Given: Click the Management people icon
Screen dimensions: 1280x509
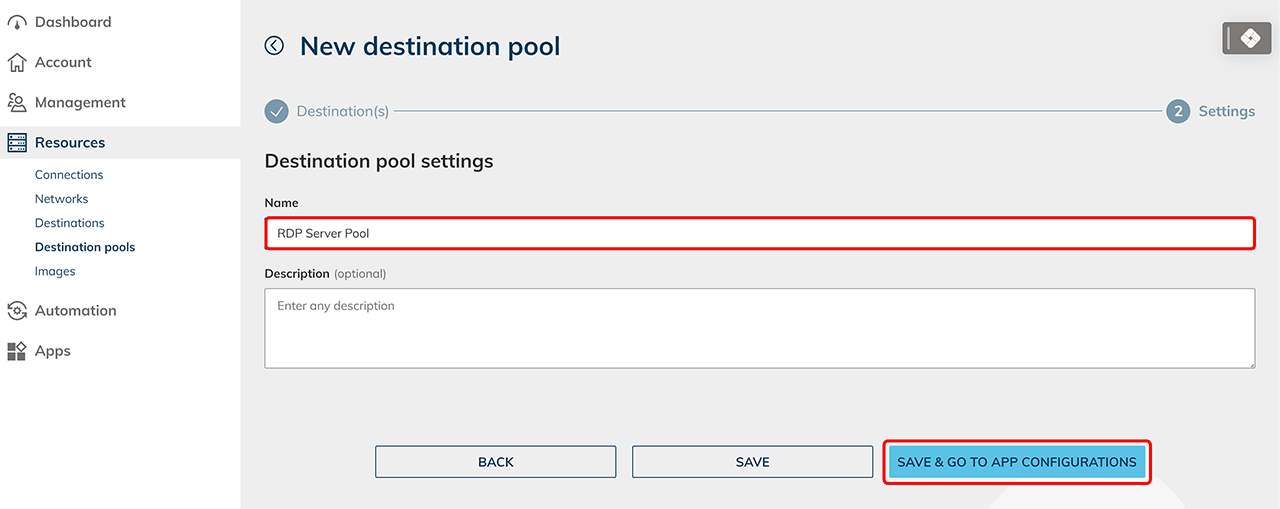Looking at the screenshot, I should pyautogui.click(x=17, y=103).
